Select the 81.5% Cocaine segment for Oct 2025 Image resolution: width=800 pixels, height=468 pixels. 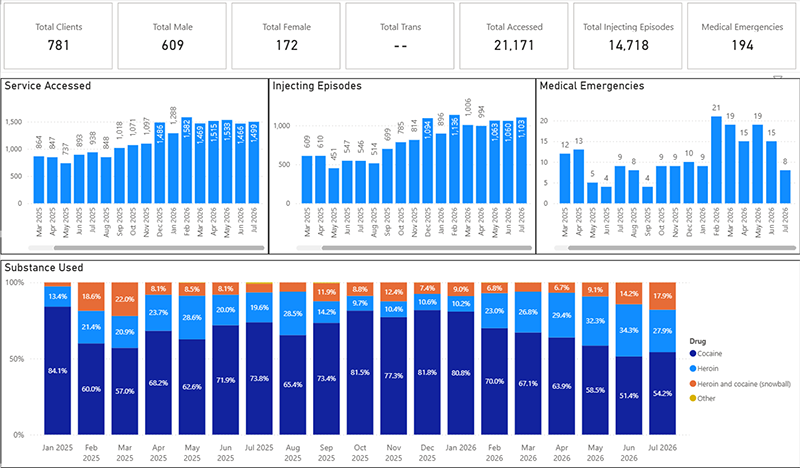pyautogui.click(x=360, y=373)
